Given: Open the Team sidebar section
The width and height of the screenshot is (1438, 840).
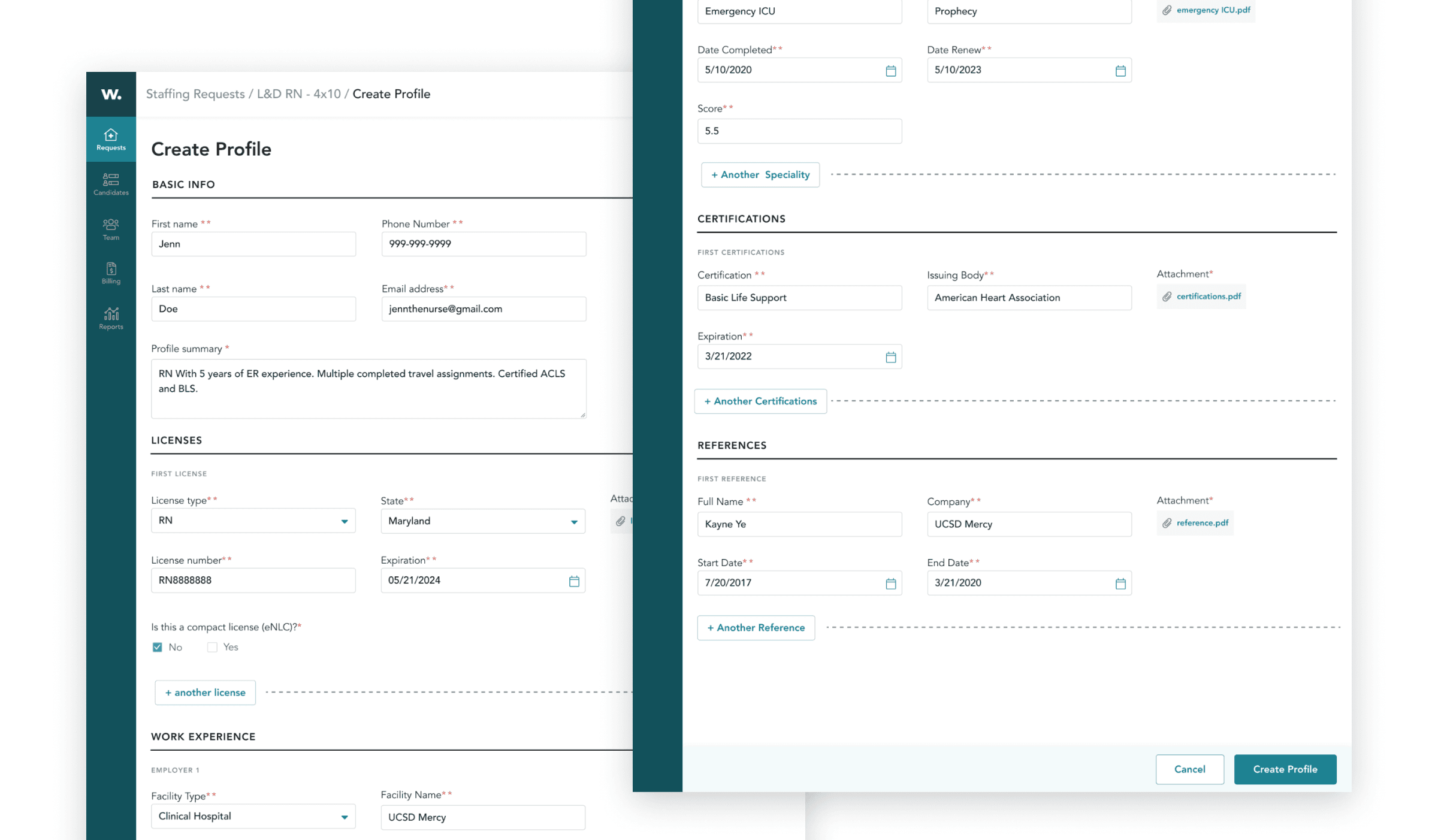Looking at the screenshot, I should (x=111, y=229).
